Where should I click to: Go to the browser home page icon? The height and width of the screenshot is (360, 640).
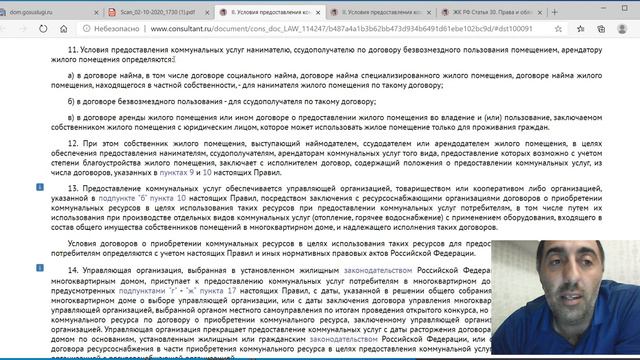coord(64,29)
